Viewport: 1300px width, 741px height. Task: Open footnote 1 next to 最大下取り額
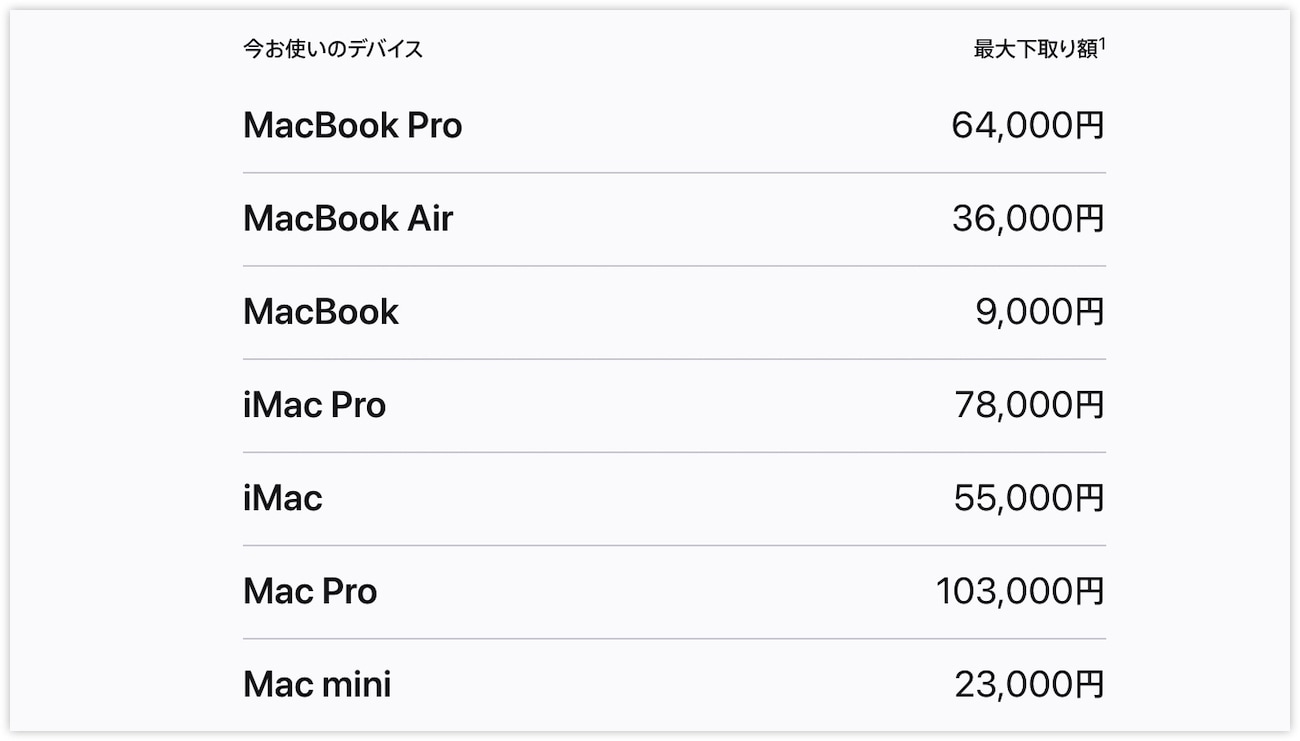coord(1102,44)
